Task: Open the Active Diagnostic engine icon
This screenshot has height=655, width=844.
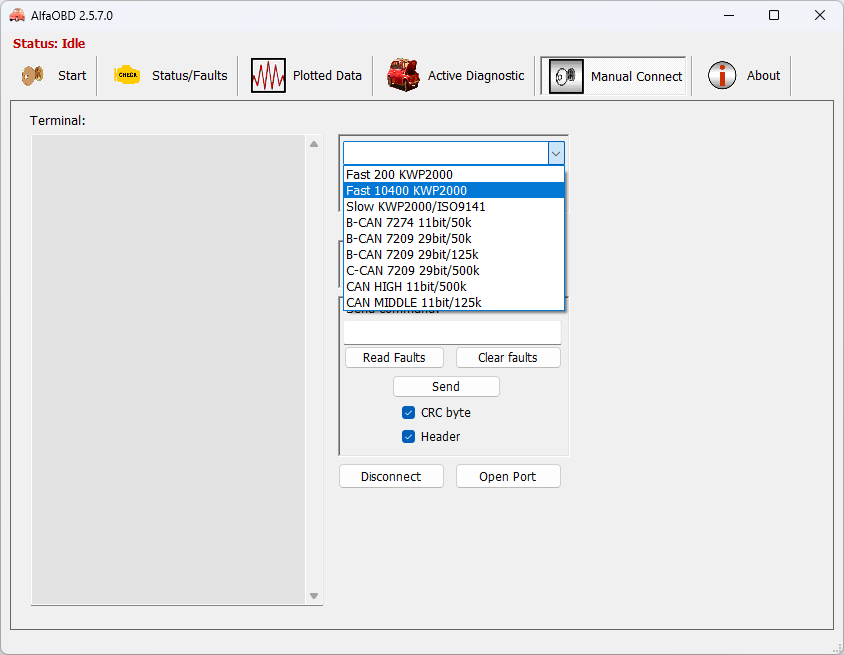Action: click(403, 75)
